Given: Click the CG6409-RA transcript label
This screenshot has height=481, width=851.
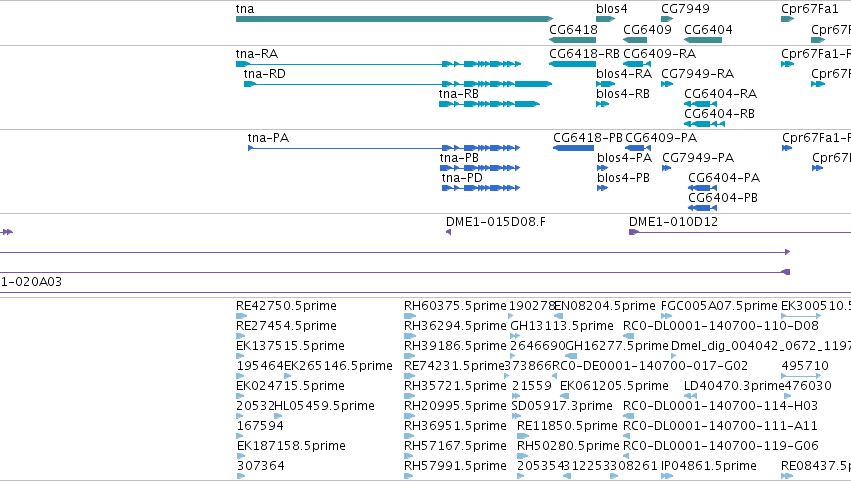Looking at the screenshot, I should coord(659,54).
